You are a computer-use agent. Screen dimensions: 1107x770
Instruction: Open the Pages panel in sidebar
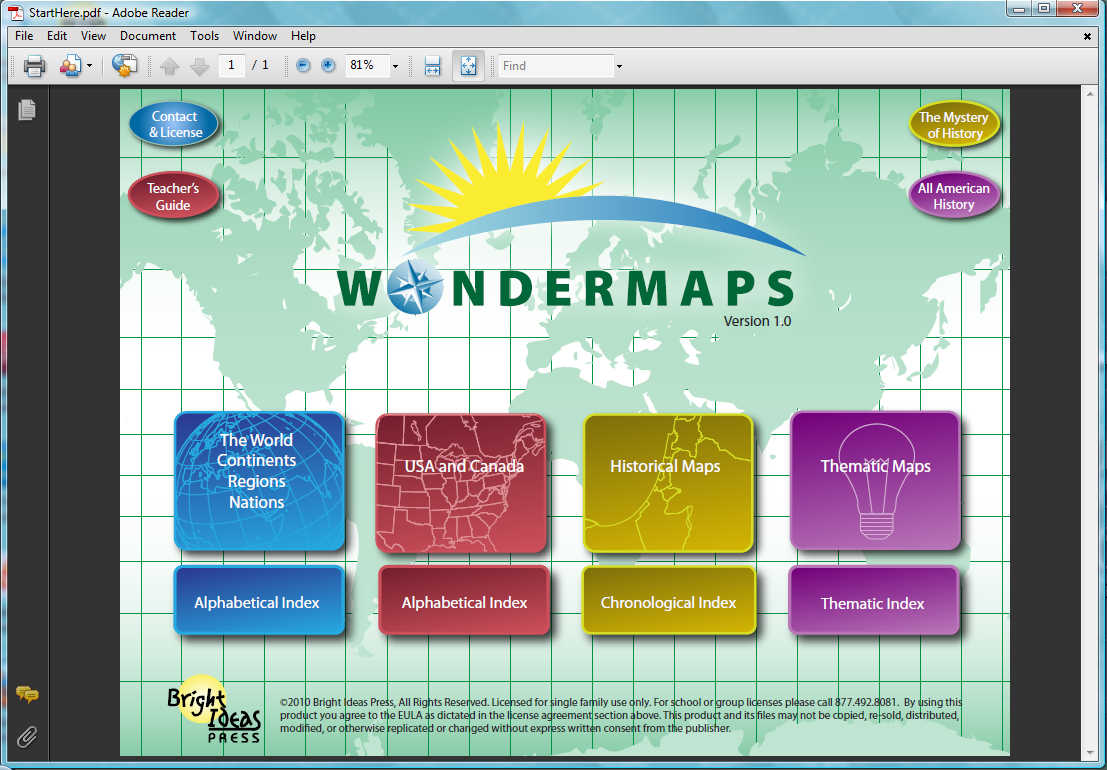point(27,109)
